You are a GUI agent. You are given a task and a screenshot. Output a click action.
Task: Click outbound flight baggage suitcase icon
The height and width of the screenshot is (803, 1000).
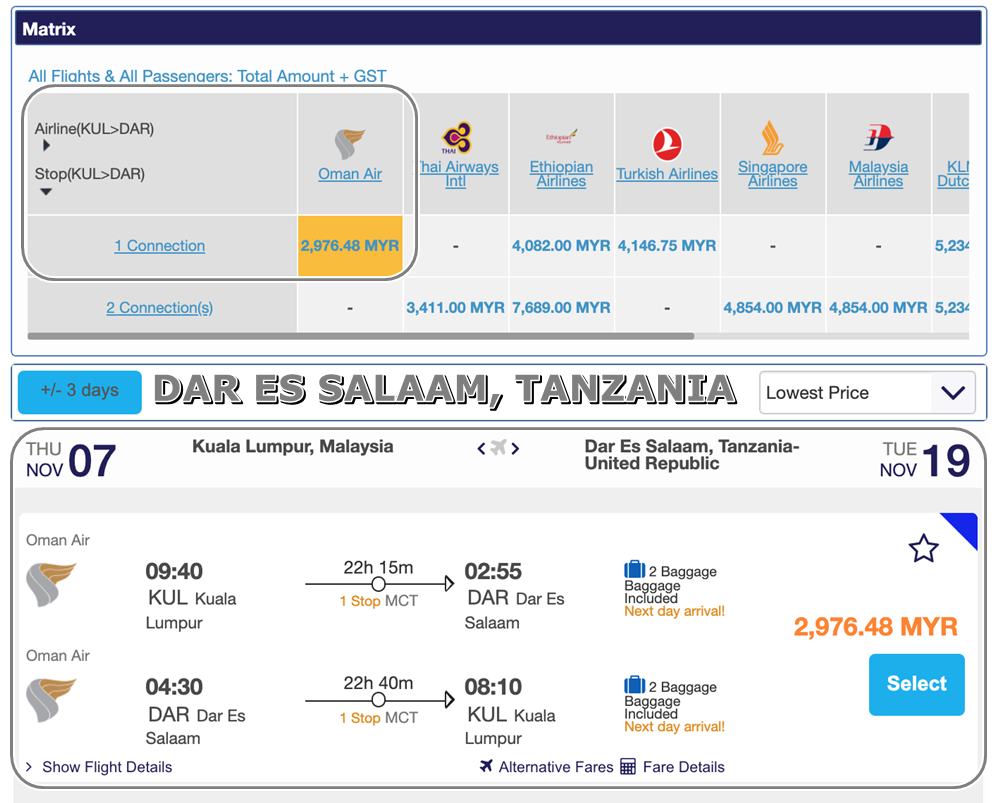point(635,569)
